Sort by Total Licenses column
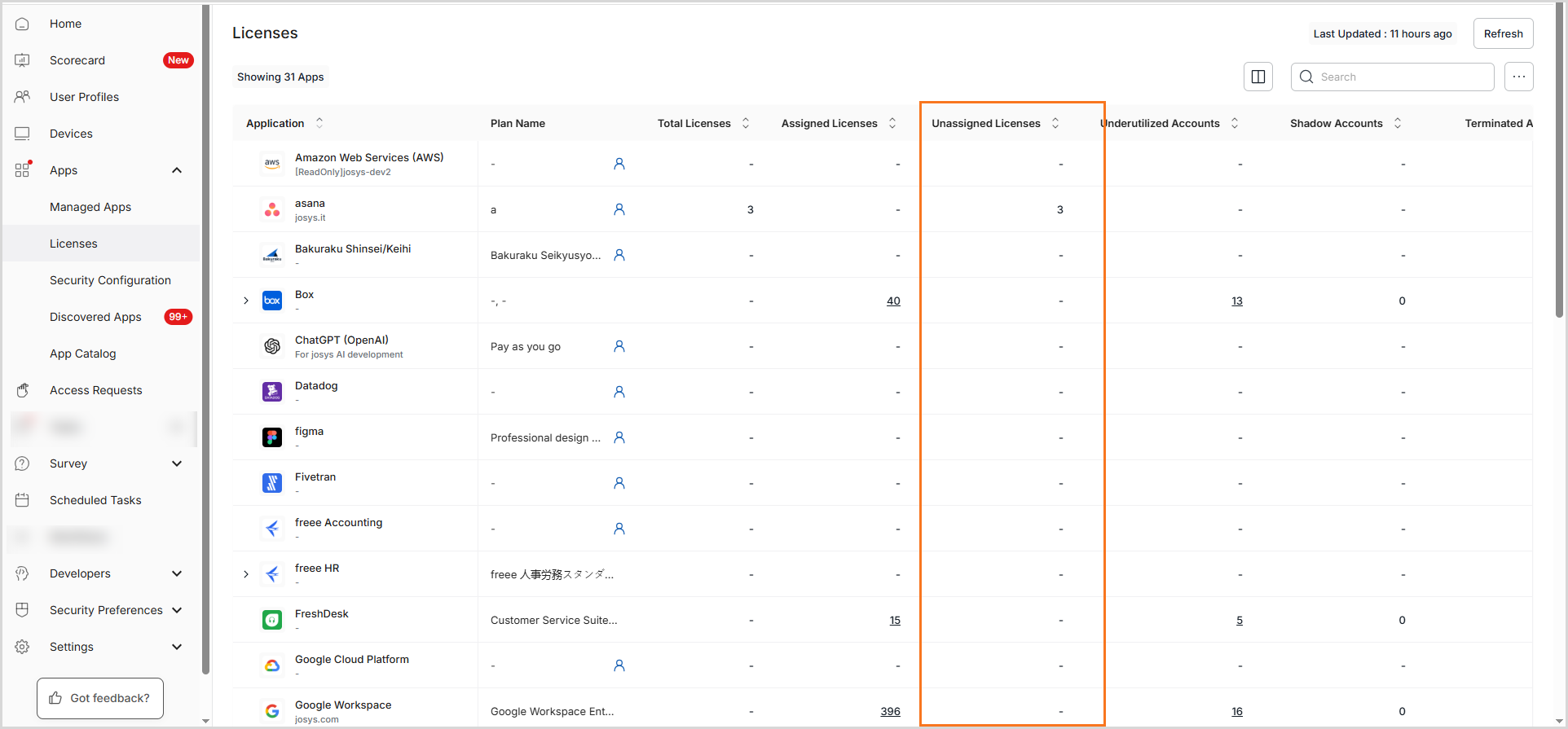 tap(746, 123)
